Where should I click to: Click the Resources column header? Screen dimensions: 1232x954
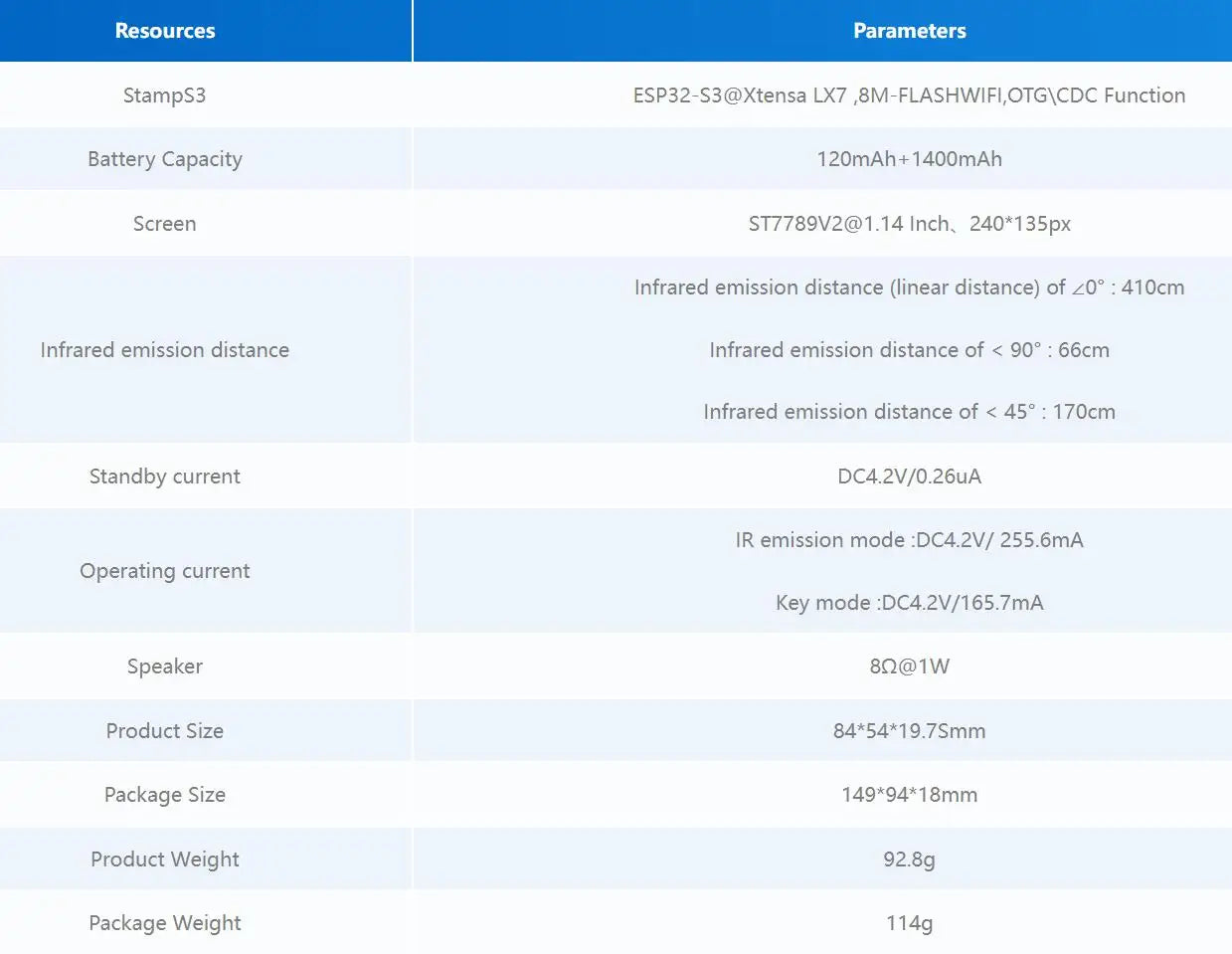tap(165, 31)
